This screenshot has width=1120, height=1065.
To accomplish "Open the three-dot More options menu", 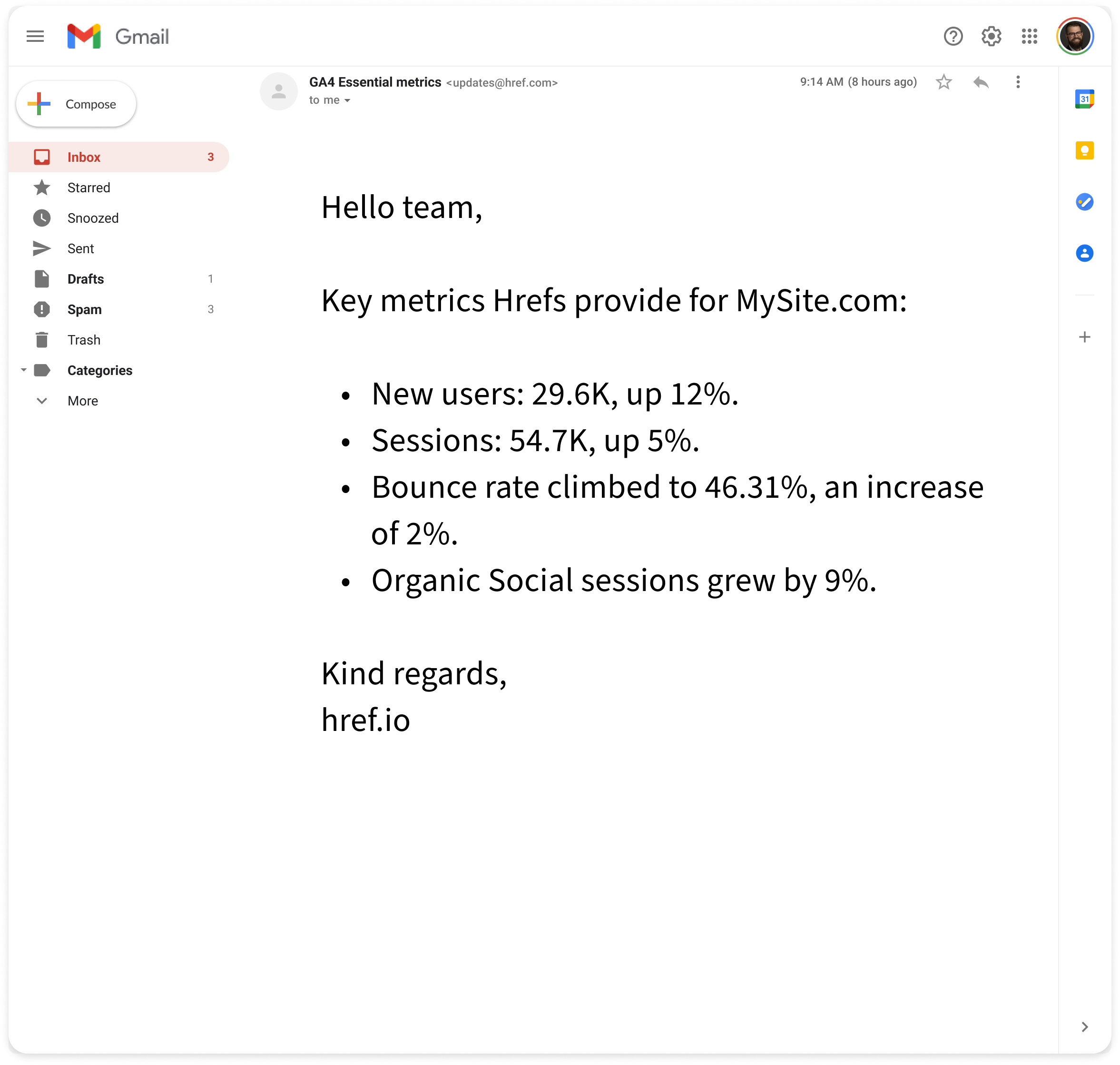I will click(x=1018, y=82).
